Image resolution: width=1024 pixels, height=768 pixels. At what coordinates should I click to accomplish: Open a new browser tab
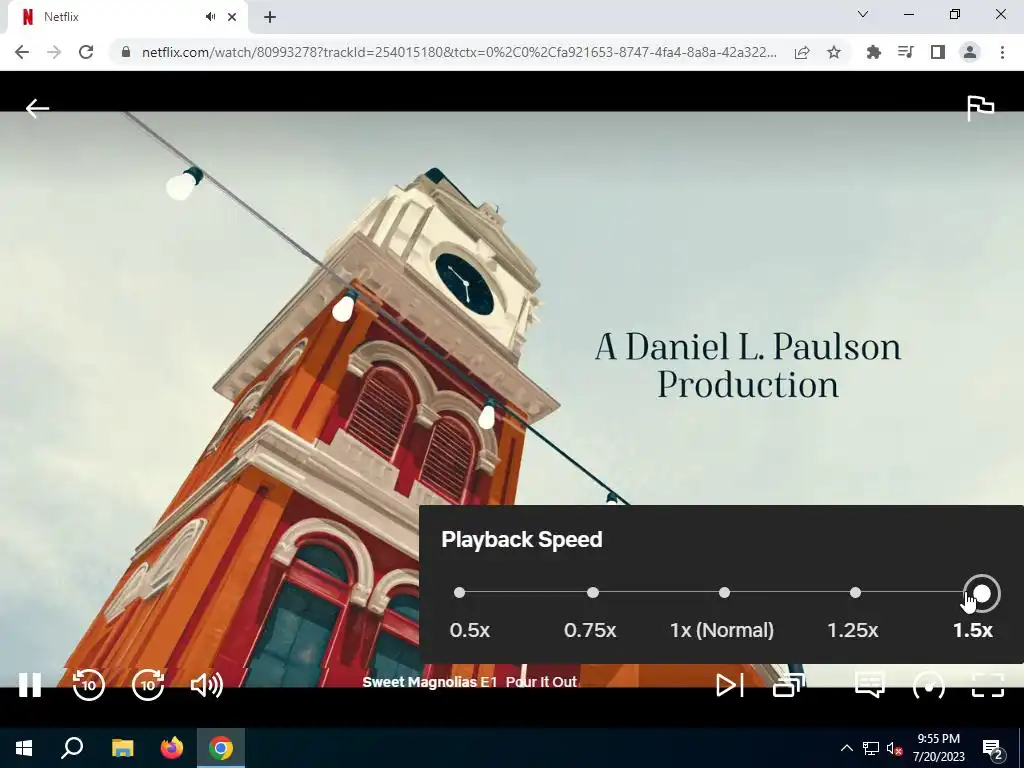coord(270,17)
